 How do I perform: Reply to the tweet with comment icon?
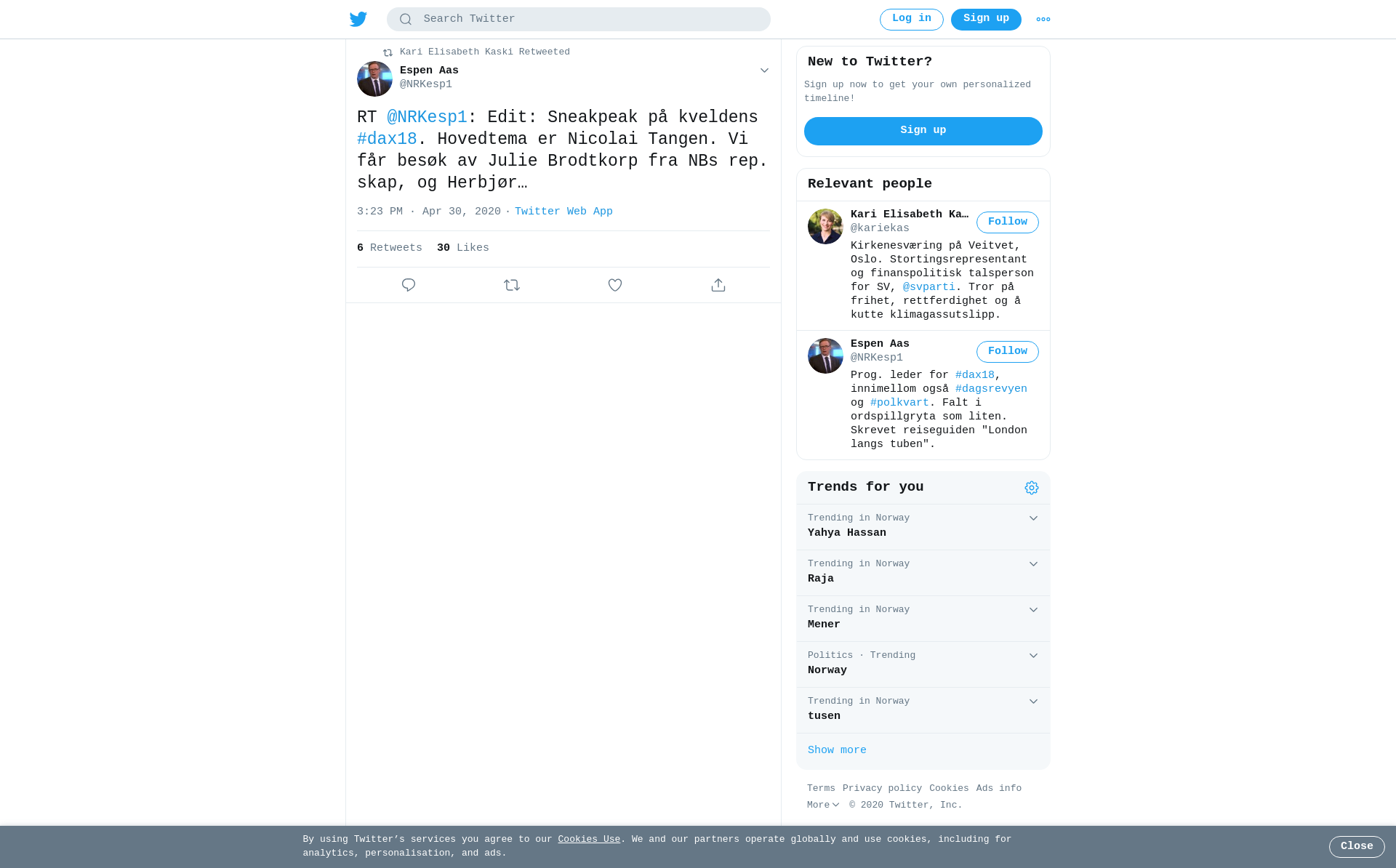(409, 285)
